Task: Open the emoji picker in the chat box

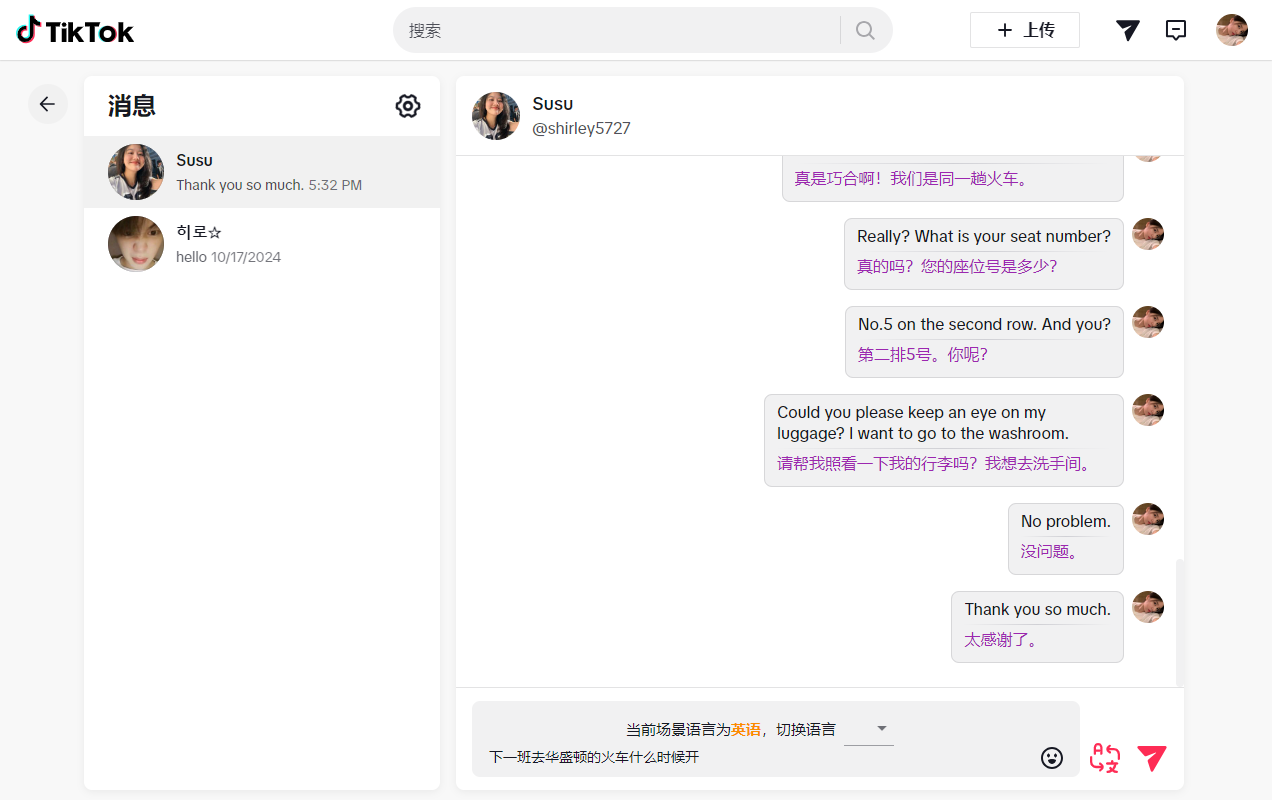Action: (1052, 758)
